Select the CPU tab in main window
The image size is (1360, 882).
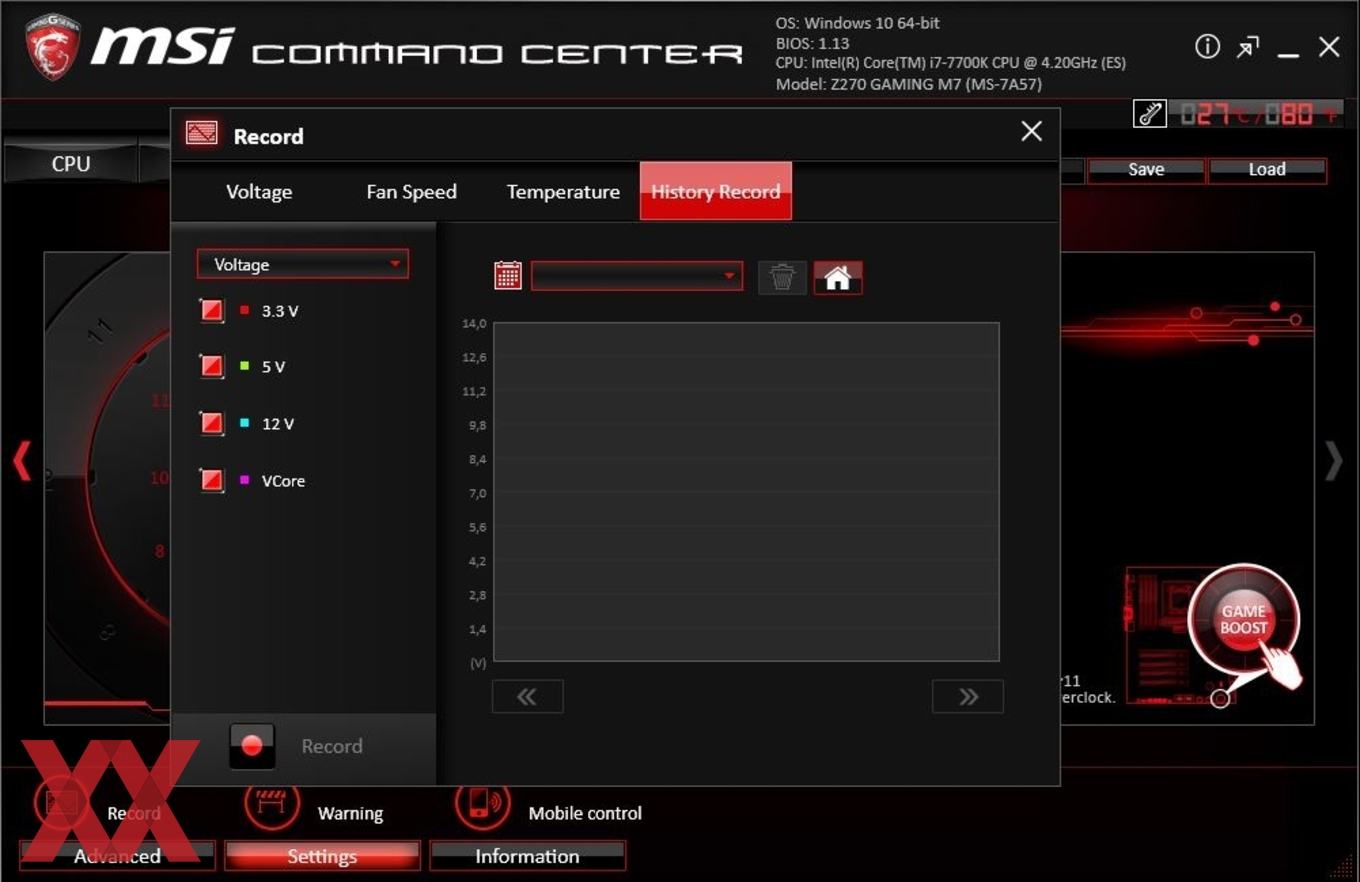pos(71,164)
